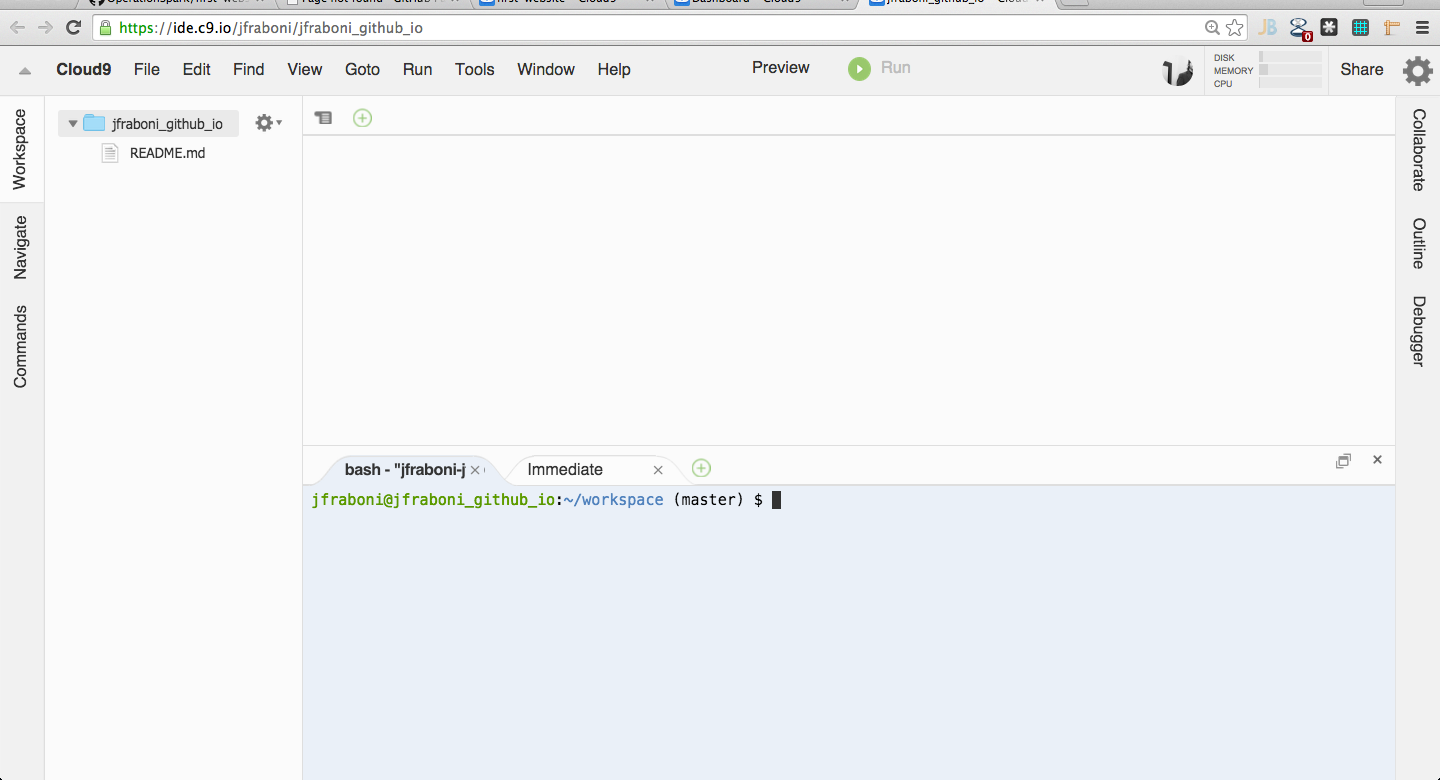This screenshot has width=1440, height=780.
Task: Open the ruler browser extension
Action: pos(1391,28)
